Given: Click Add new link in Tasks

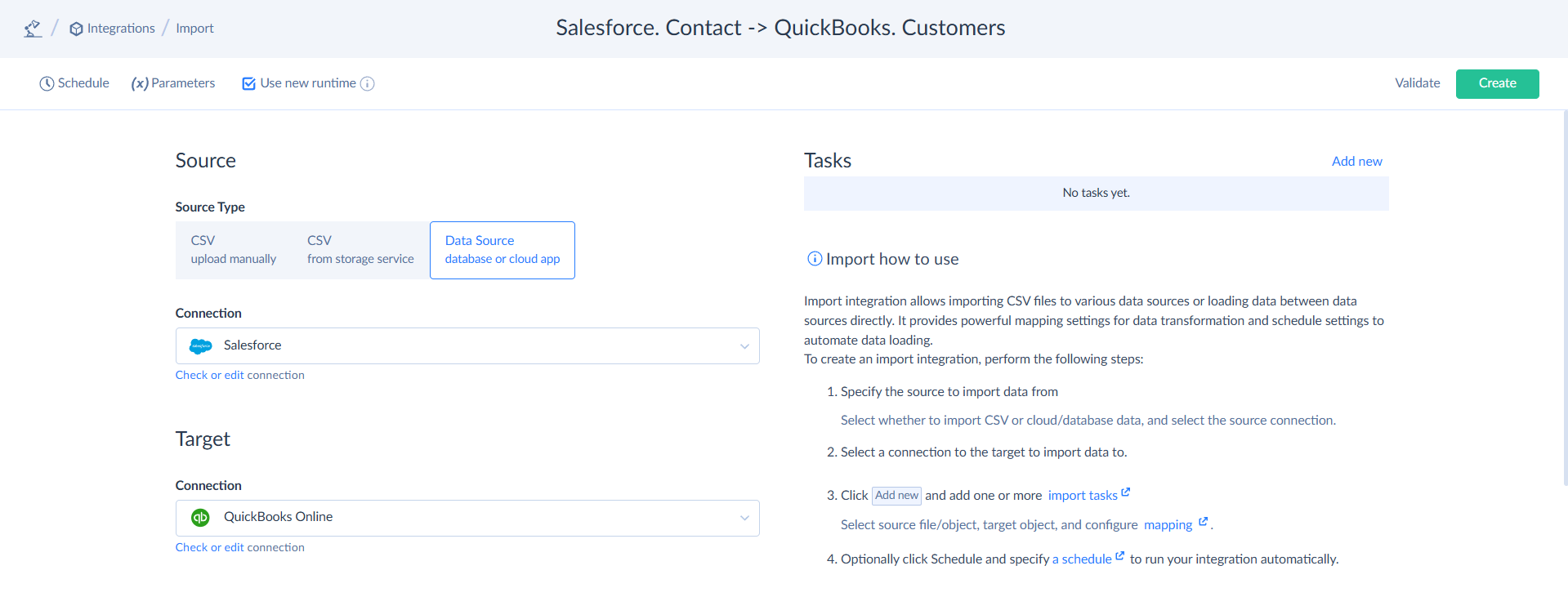Looking at the screenshot, I should tap(1356, 162).
